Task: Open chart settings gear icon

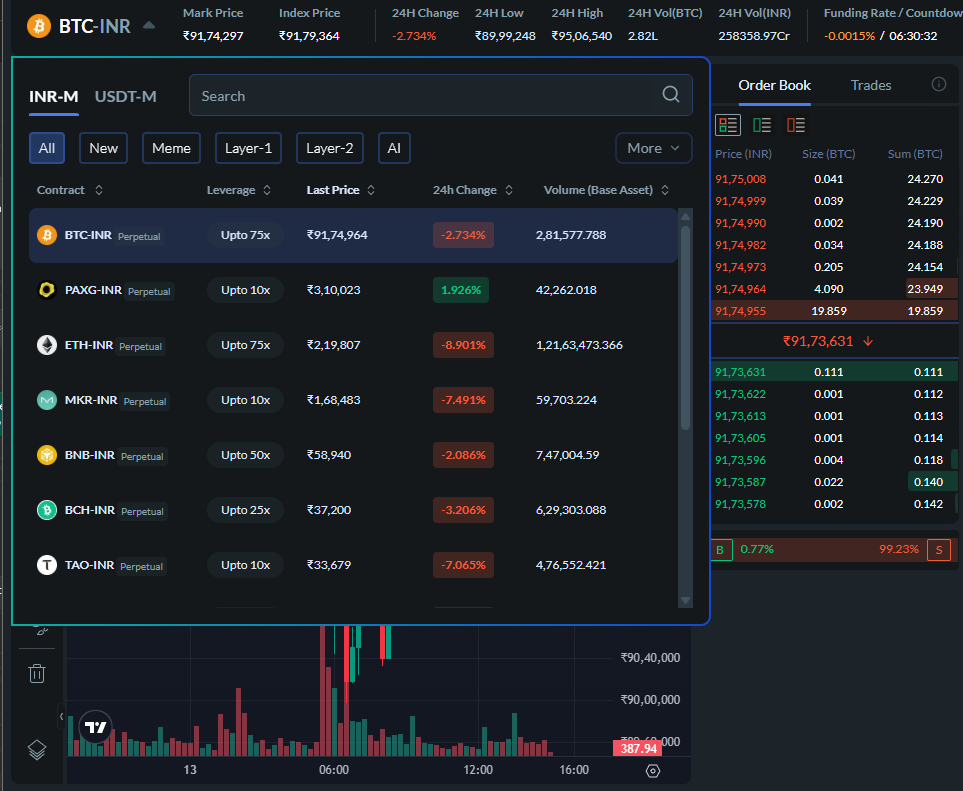Action: point(653,770)
